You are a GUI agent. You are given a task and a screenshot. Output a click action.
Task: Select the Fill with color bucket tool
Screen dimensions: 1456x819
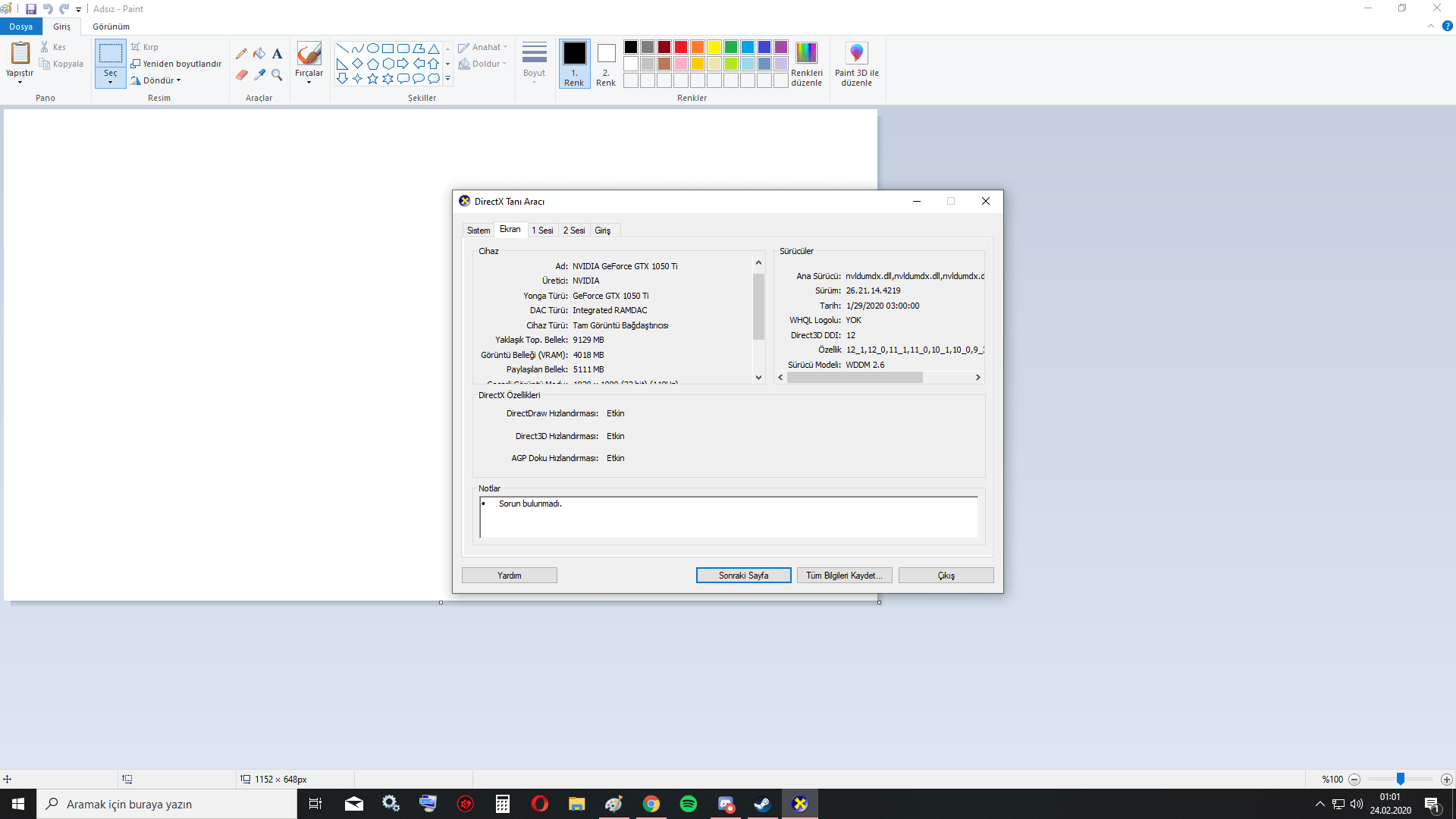(259, 54)
